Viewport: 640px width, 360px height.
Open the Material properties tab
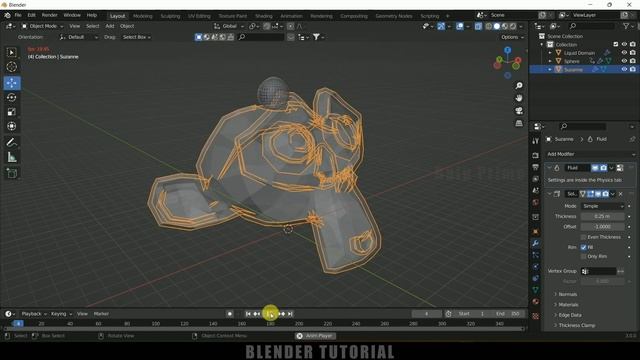pyautogui.click(x=536, y=301)
